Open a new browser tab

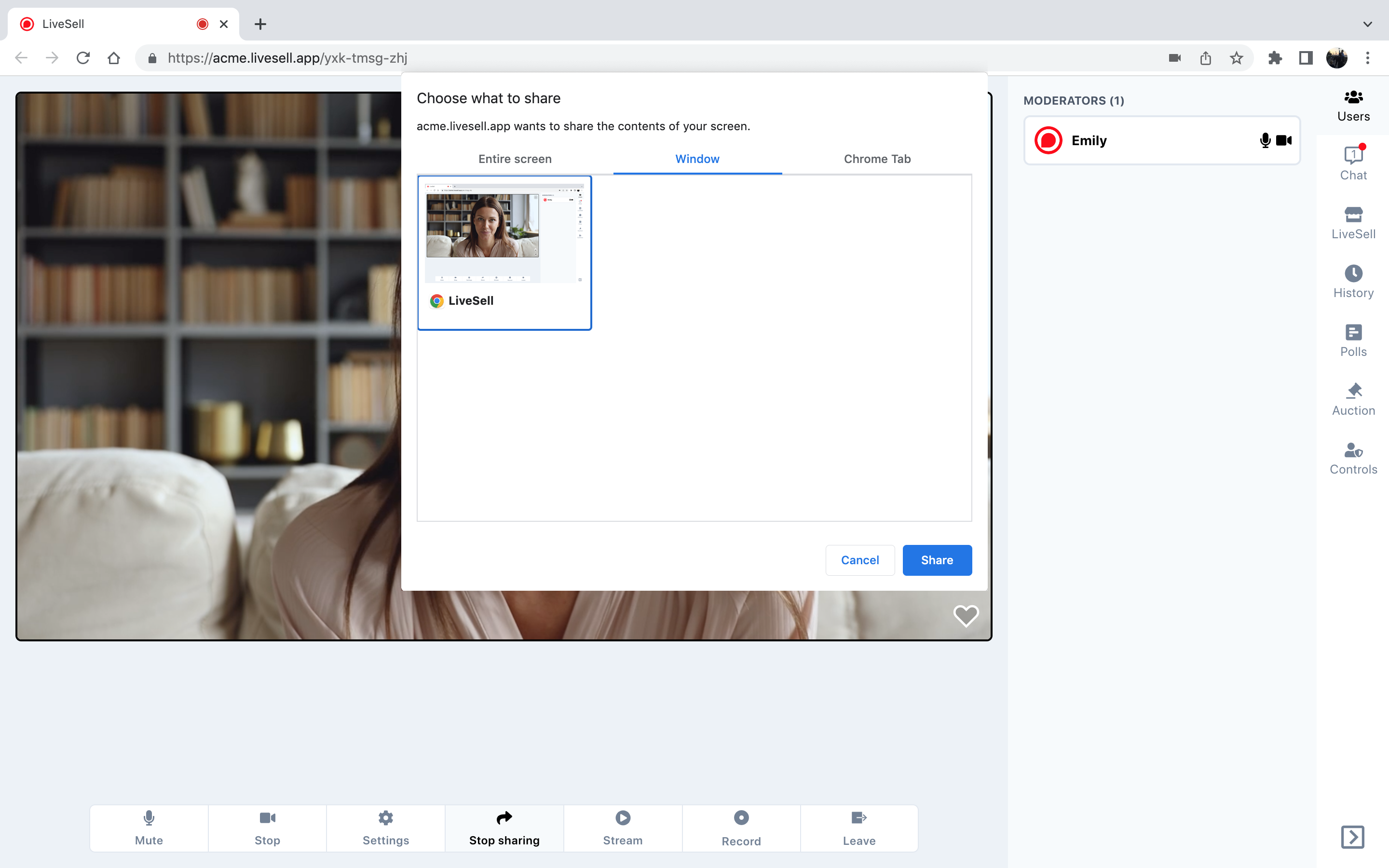(260, 24)
